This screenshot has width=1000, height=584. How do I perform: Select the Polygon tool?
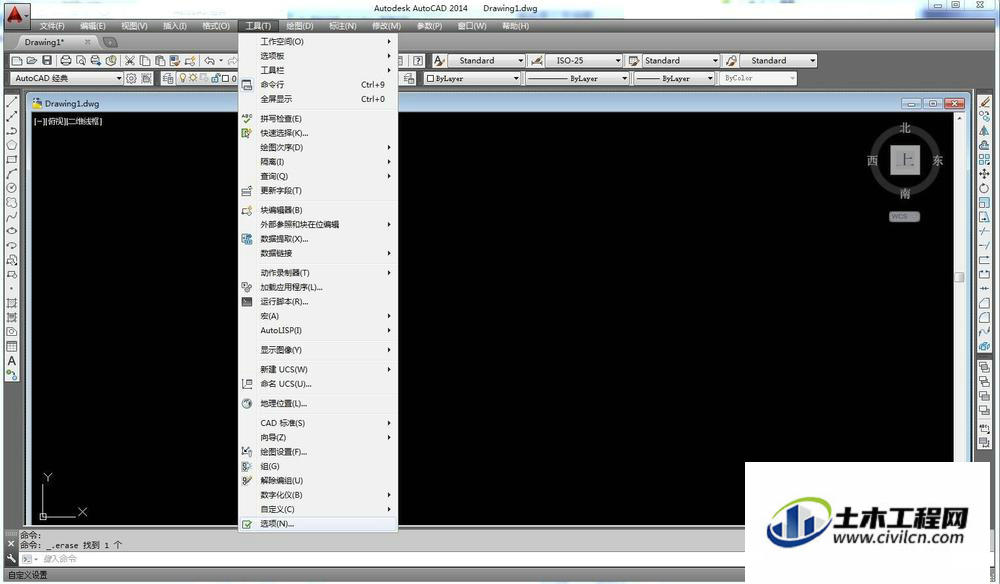point(11,145)
